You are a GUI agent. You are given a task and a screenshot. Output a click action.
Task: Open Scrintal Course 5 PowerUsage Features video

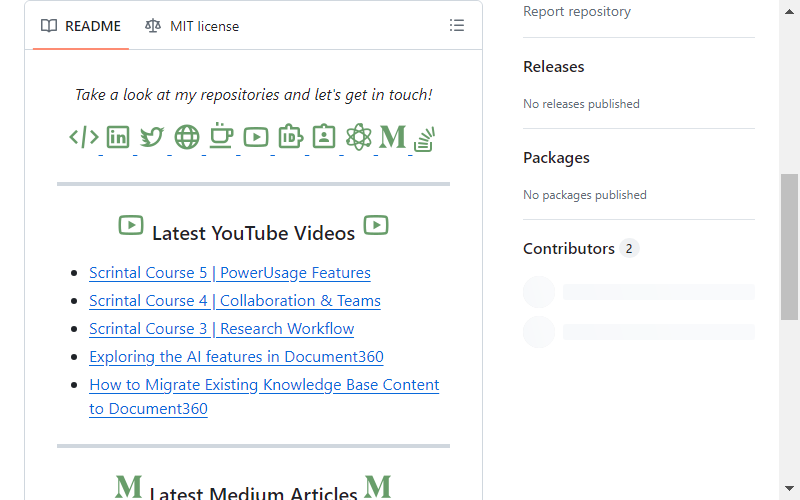(230, 273)
